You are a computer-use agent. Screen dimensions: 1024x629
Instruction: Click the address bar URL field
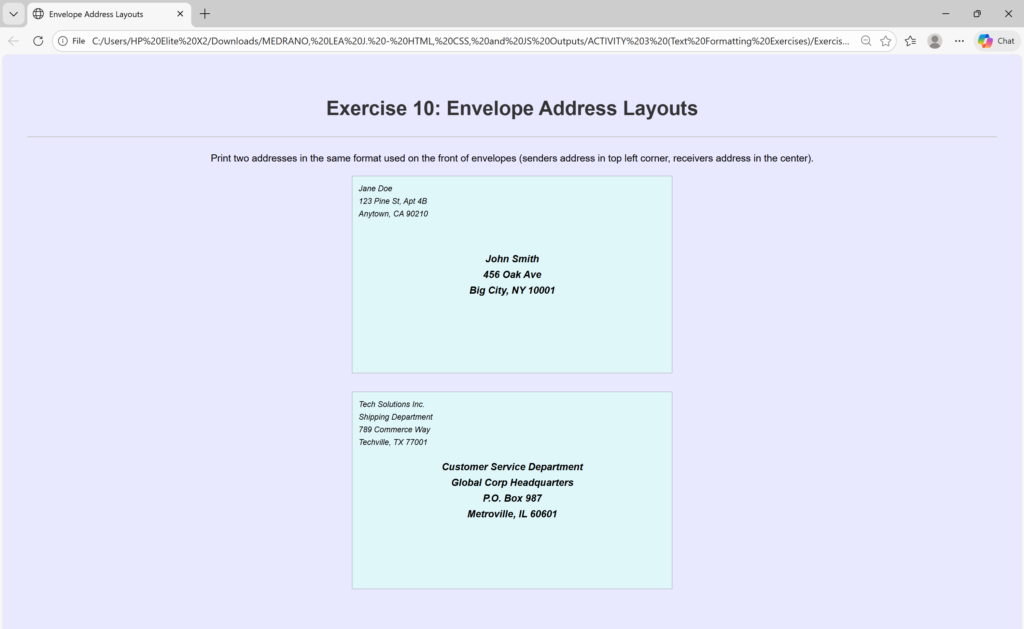(470, 41)
